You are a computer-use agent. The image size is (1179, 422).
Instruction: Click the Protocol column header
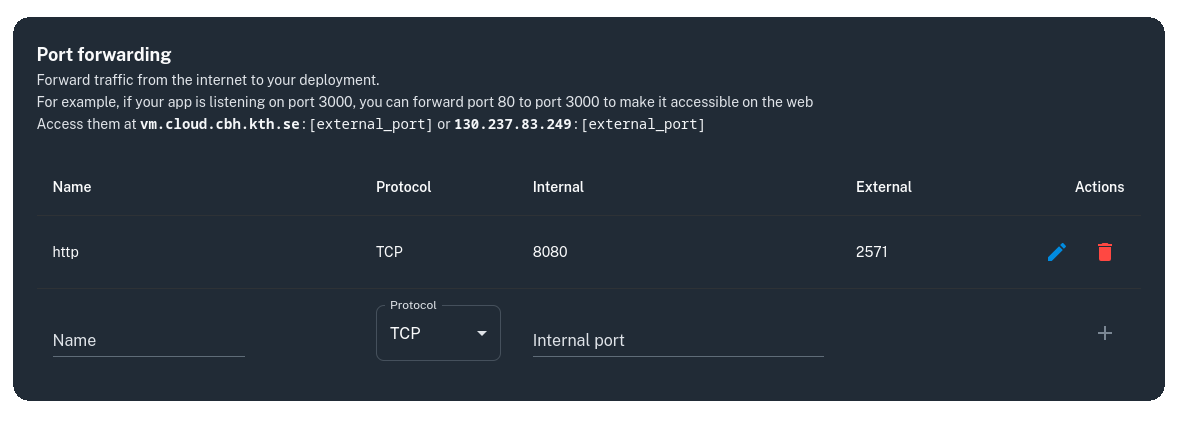point(403,187)
